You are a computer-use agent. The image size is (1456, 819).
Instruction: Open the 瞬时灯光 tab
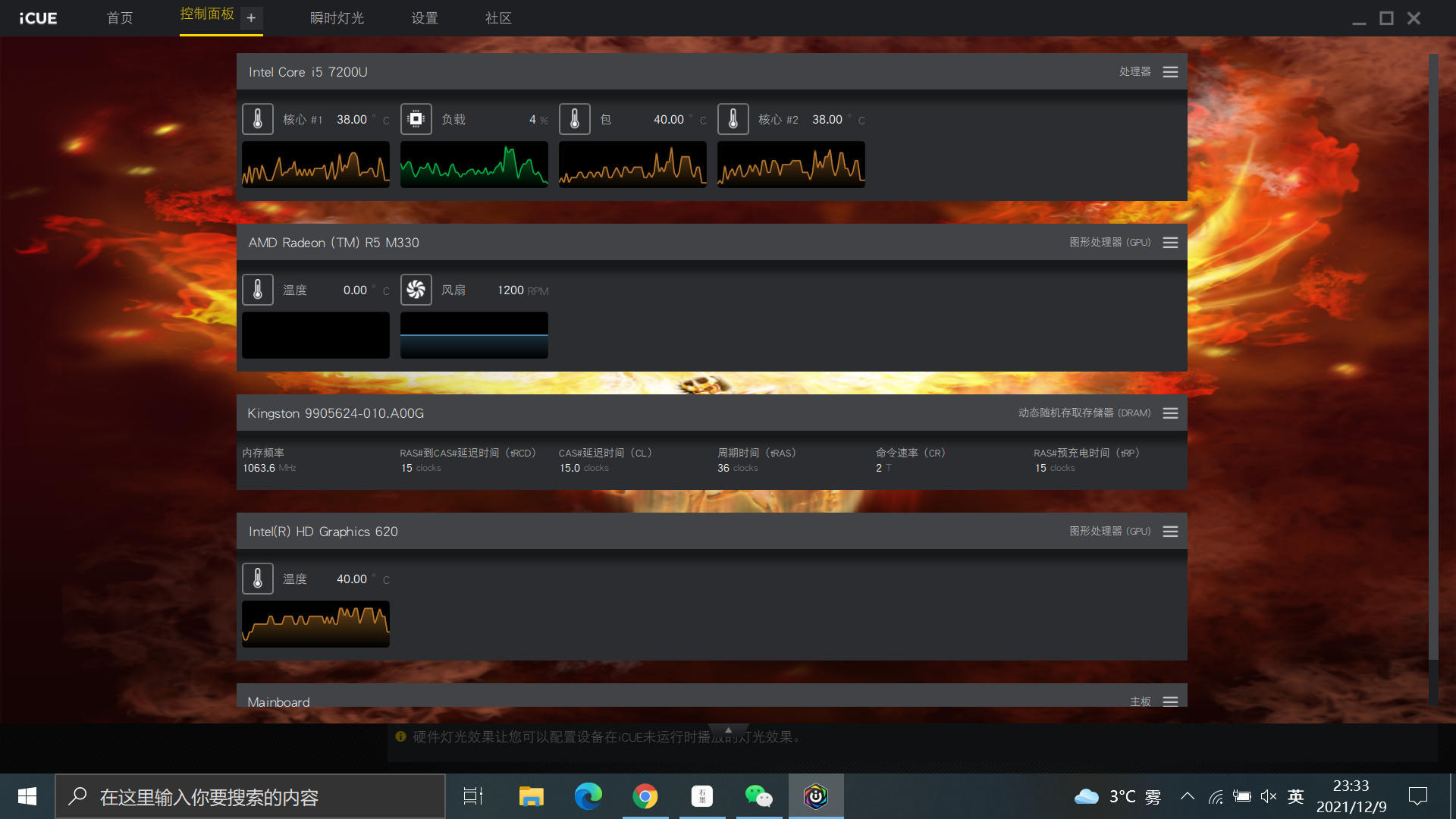coord(337,18)
